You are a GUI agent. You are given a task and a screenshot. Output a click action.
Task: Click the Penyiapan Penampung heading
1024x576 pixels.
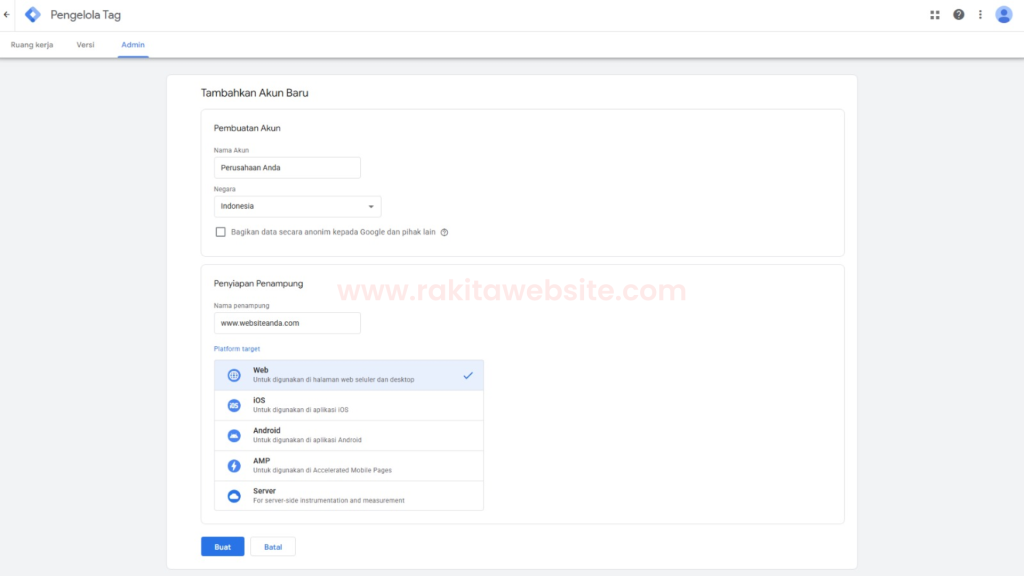coord(259,283)
